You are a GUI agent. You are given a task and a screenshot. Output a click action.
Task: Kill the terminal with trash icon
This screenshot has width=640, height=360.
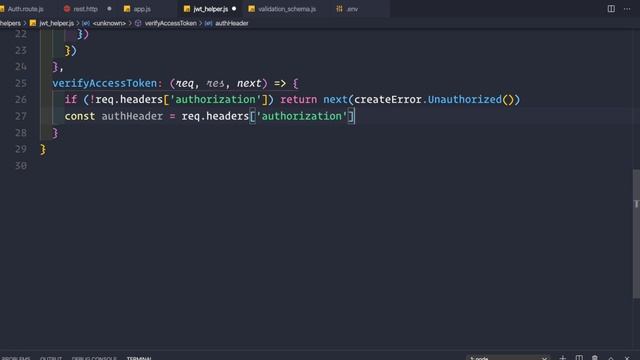[x=595, y=358]
